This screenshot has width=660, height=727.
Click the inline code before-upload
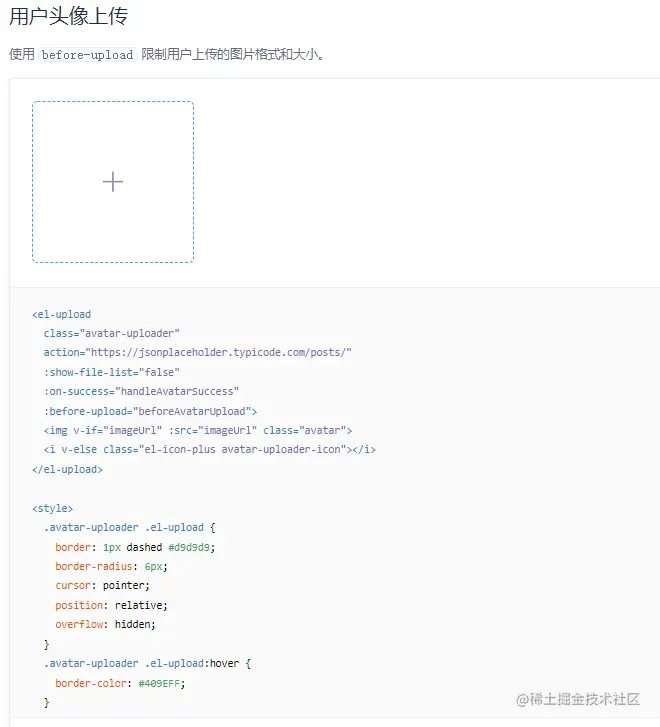(x=87, y=55)
